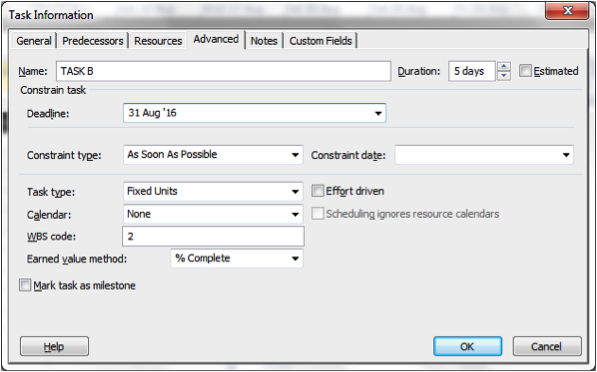This screenshot has width=597, height=372.
Task: Open the Calendar dropdown set to None
Action: click(x=295, y=214)
